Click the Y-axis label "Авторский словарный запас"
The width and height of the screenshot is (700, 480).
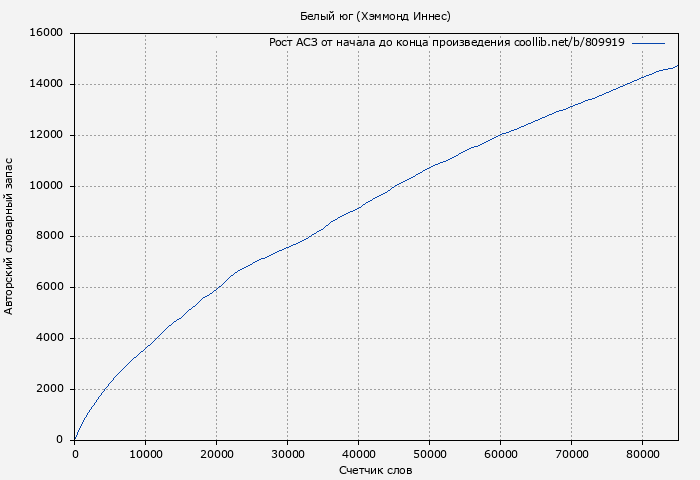click(10, 236)
